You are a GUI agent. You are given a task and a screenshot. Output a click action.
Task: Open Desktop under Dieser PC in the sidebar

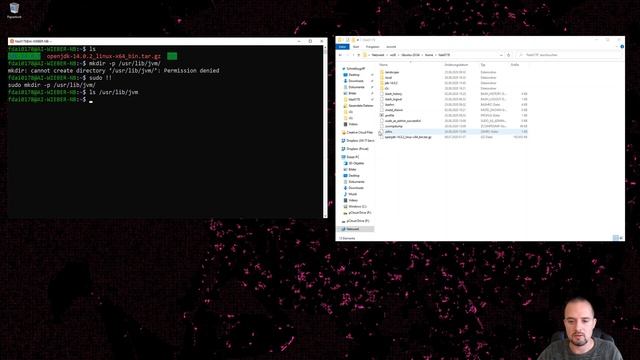(354, 176)
